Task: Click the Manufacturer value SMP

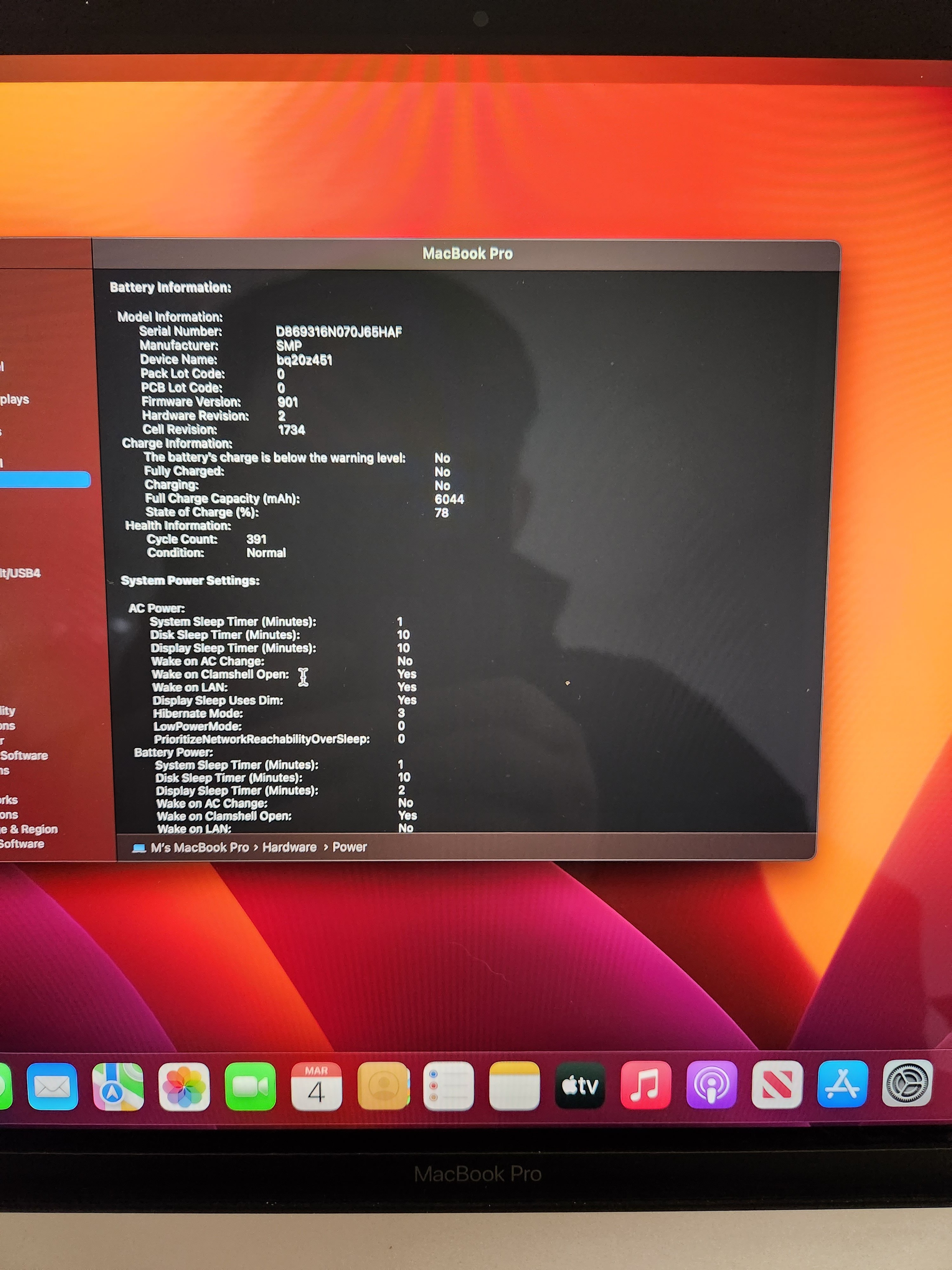Action: [x=289, y=346]
